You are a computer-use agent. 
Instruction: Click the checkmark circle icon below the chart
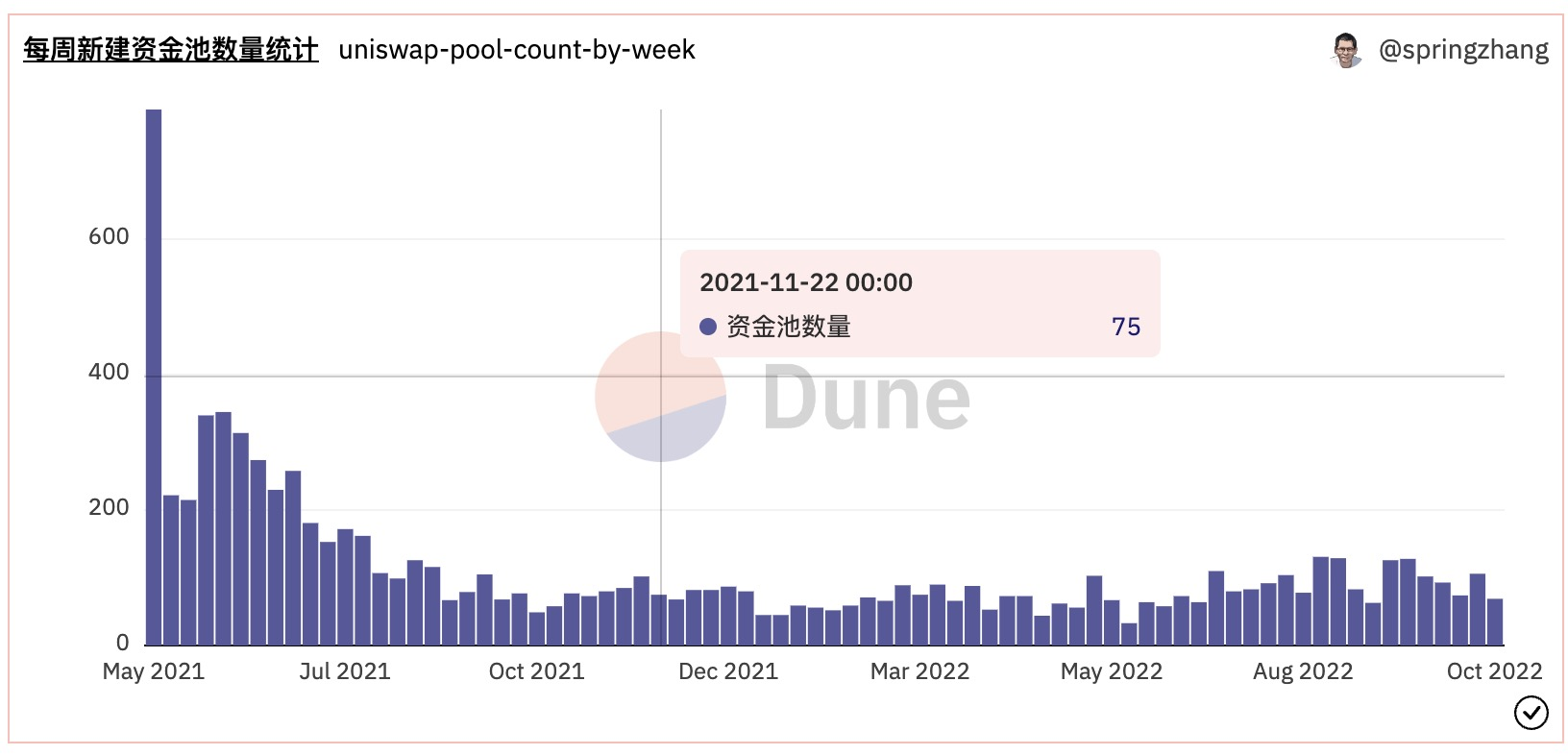point(1531,713)
